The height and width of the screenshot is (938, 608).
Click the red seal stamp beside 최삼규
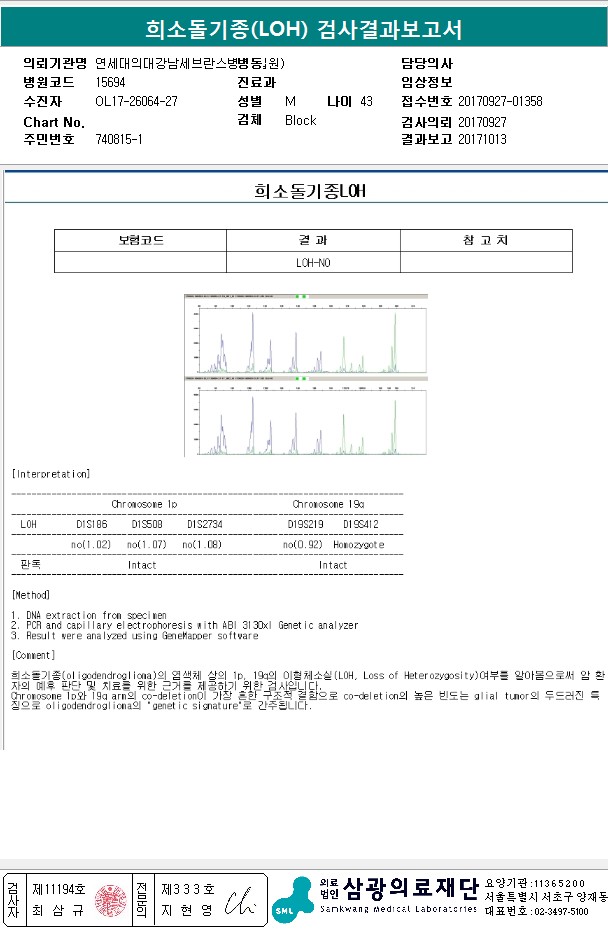click(x=110, y=900)
